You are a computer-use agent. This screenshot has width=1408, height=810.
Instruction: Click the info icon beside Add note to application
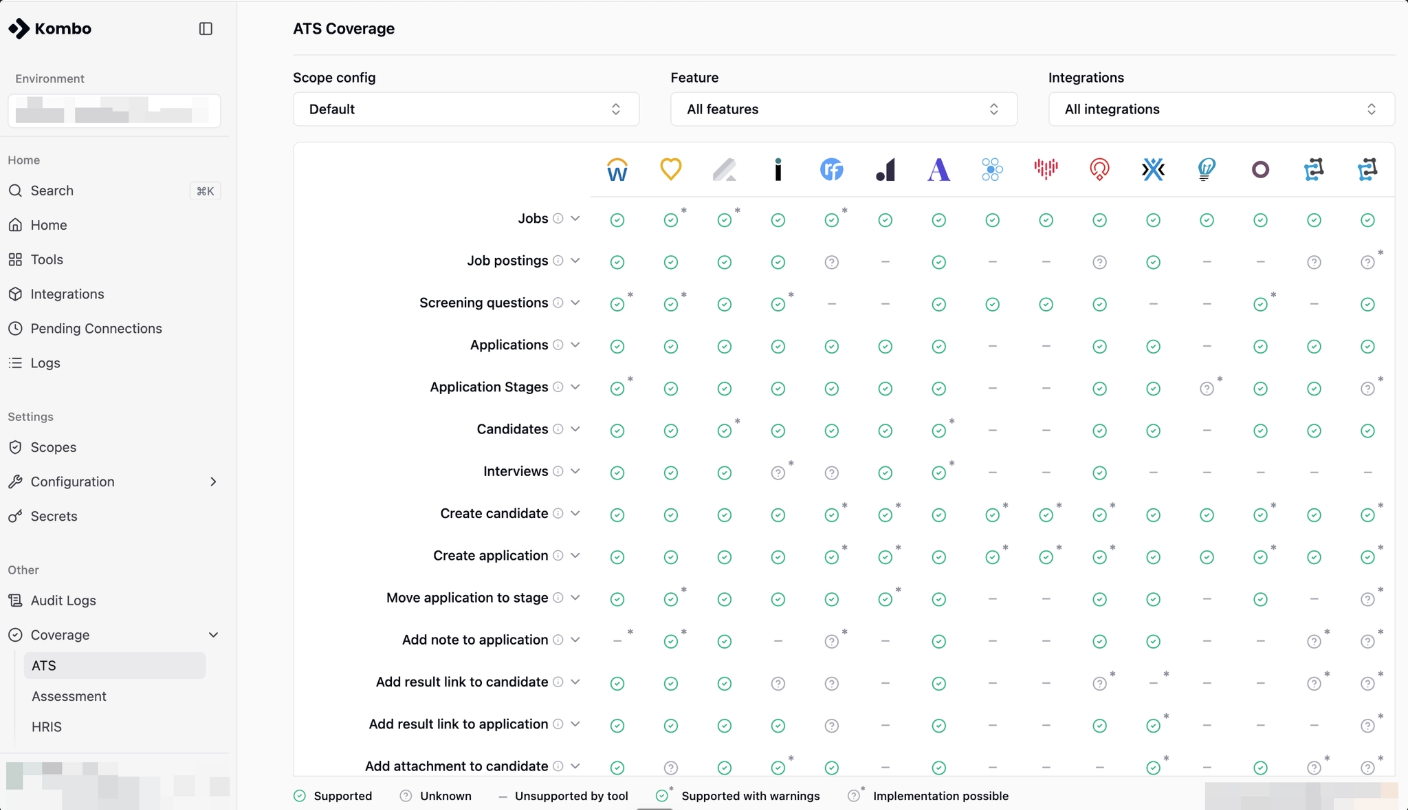click(558, 640)
